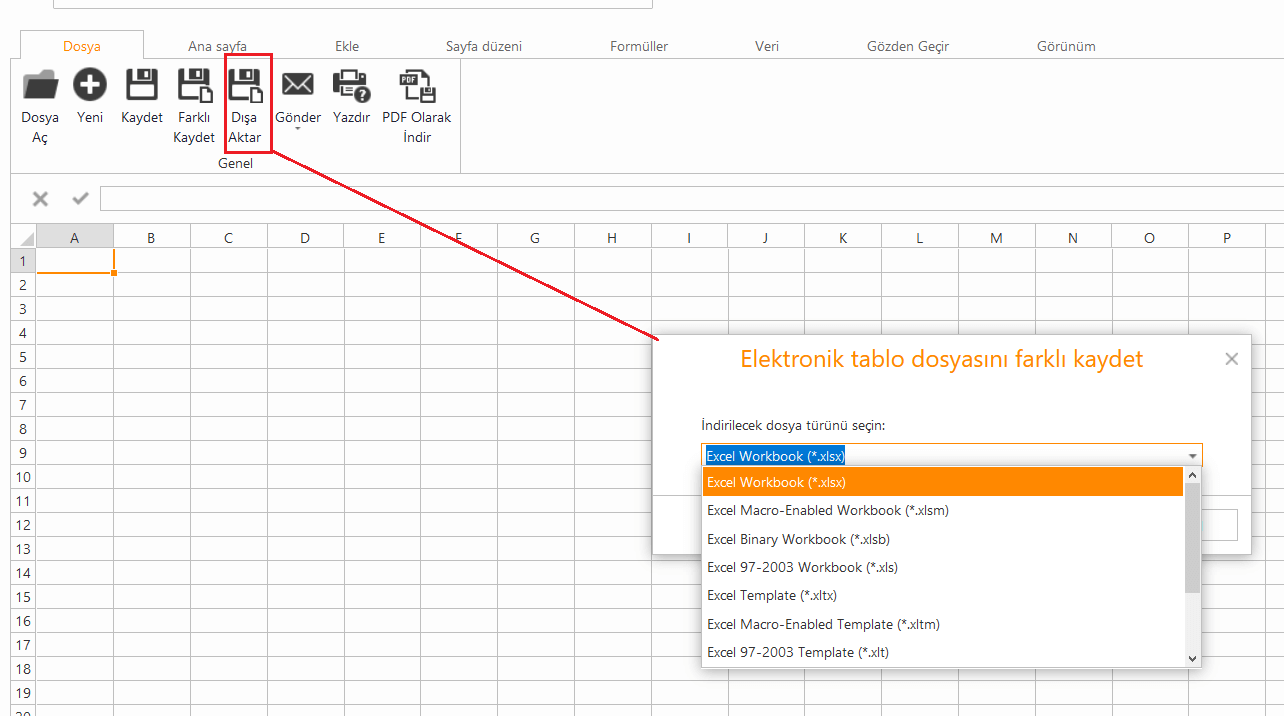Open the Ekle ribbon tab
The image size is (1284, 716).
(347, 46)
